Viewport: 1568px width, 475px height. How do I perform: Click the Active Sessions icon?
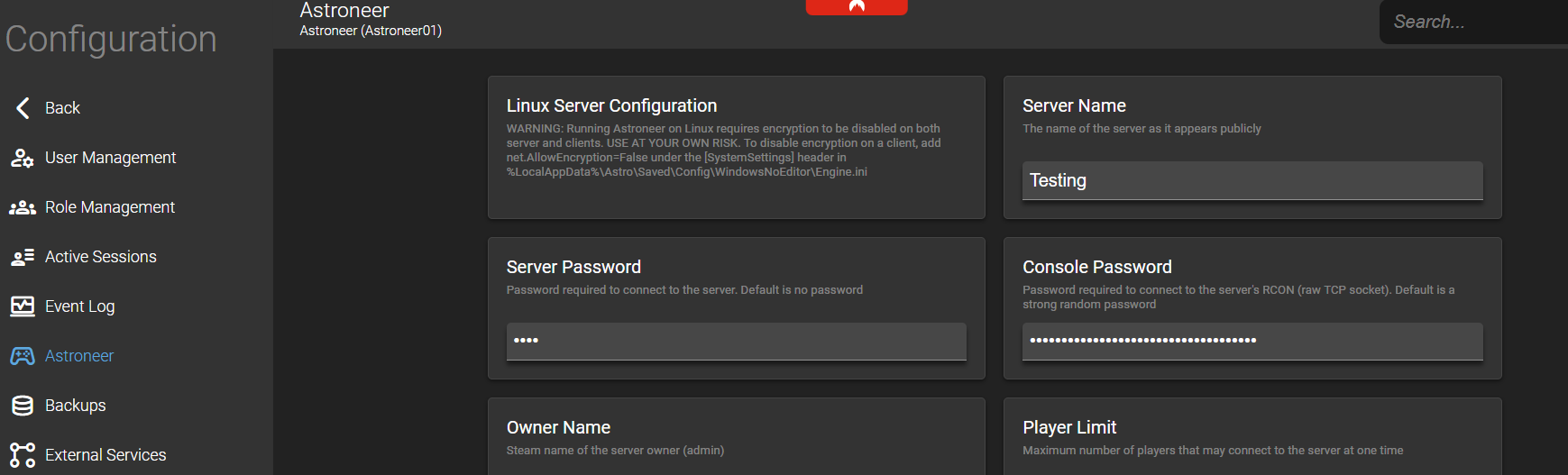coord(23,257)
